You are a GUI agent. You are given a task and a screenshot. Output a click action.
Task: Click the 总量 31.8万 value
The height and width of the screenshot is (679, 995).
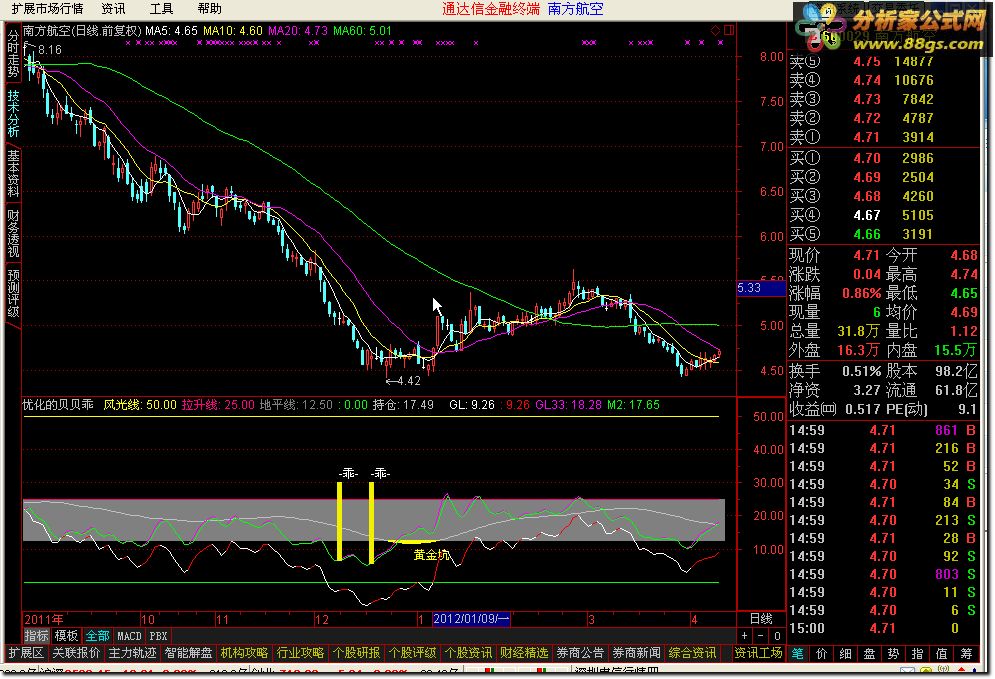[859, 331]
